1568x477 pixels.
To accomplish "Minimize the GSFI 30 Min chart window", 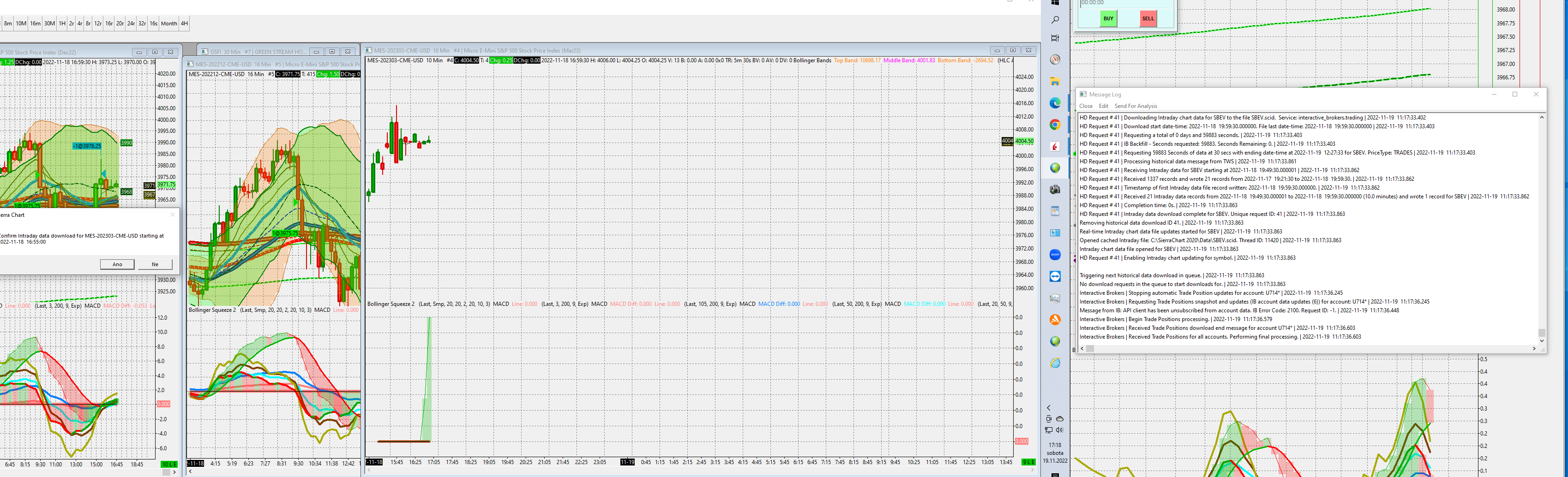I will (x=316, y=52).
